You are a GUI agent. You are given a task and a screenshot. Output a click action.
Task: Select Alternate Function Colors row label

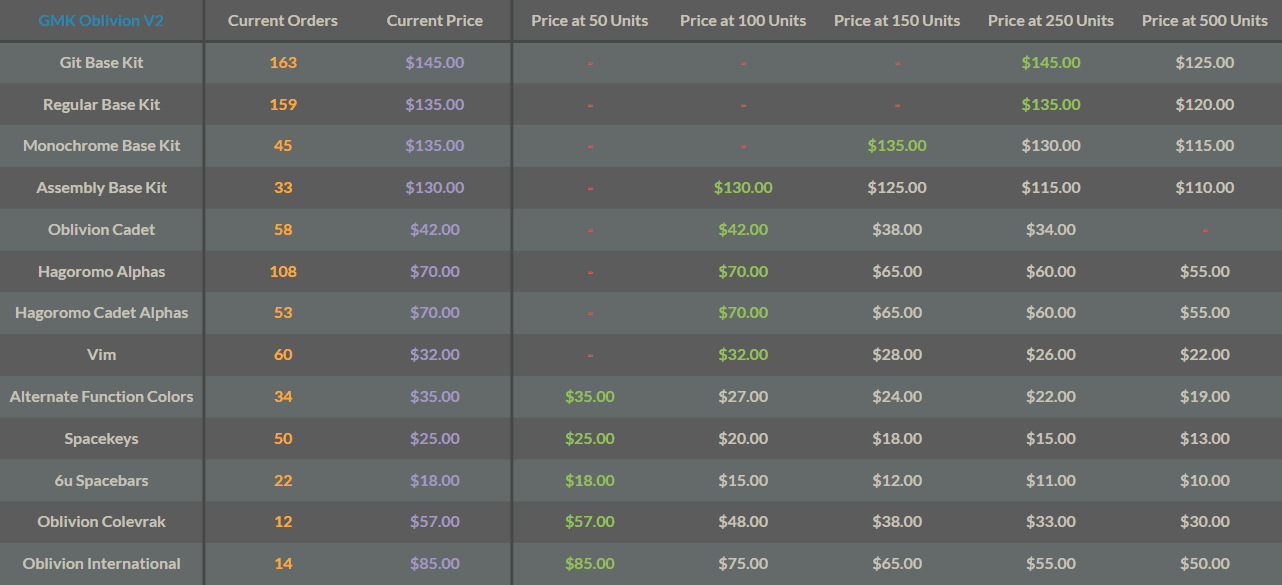102,397
